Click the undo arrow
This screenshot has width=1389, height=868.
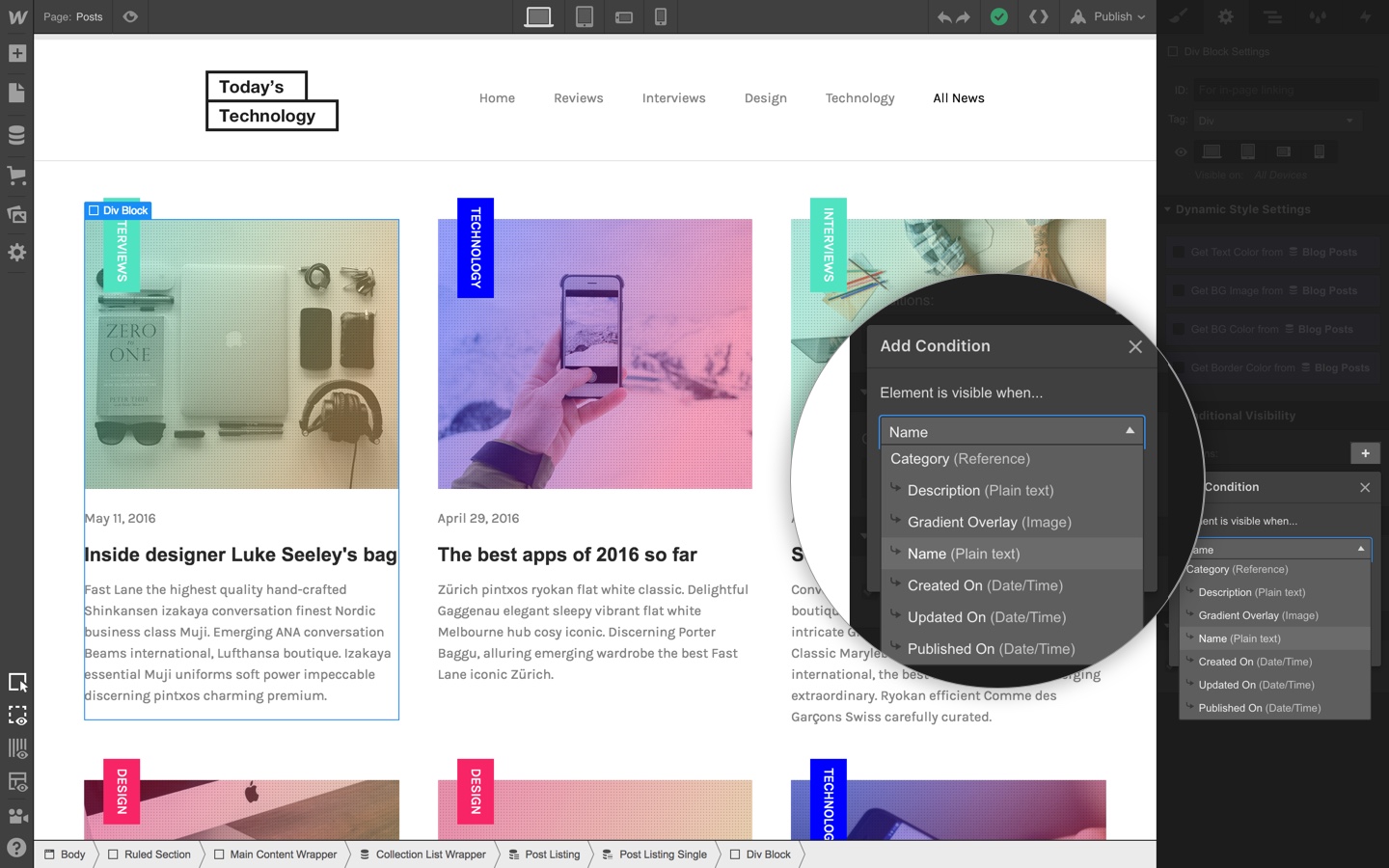coord(943,17)
